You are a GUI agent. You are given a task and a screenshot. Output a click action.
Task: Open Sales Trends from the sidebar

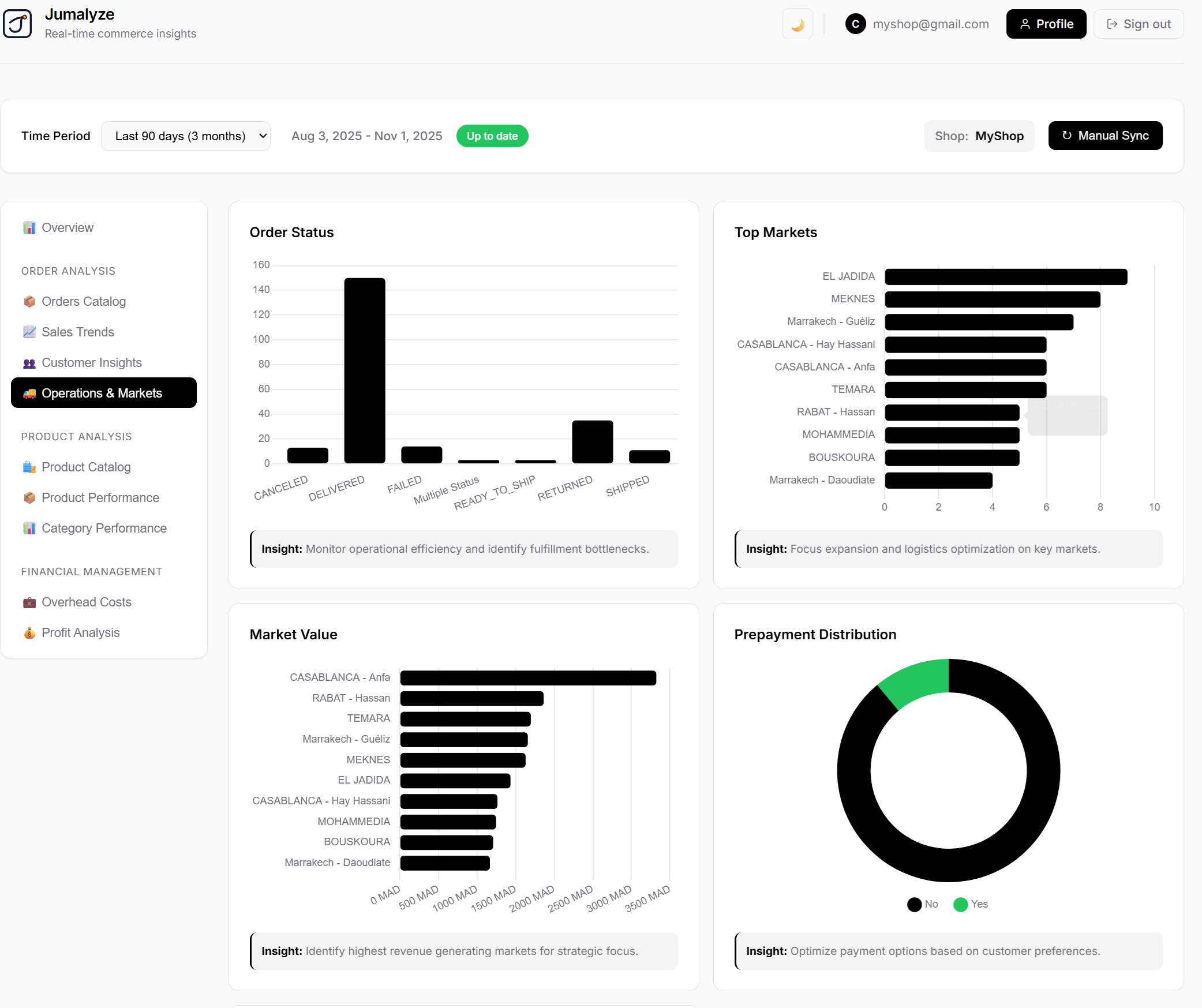click(x=77, y=332)
